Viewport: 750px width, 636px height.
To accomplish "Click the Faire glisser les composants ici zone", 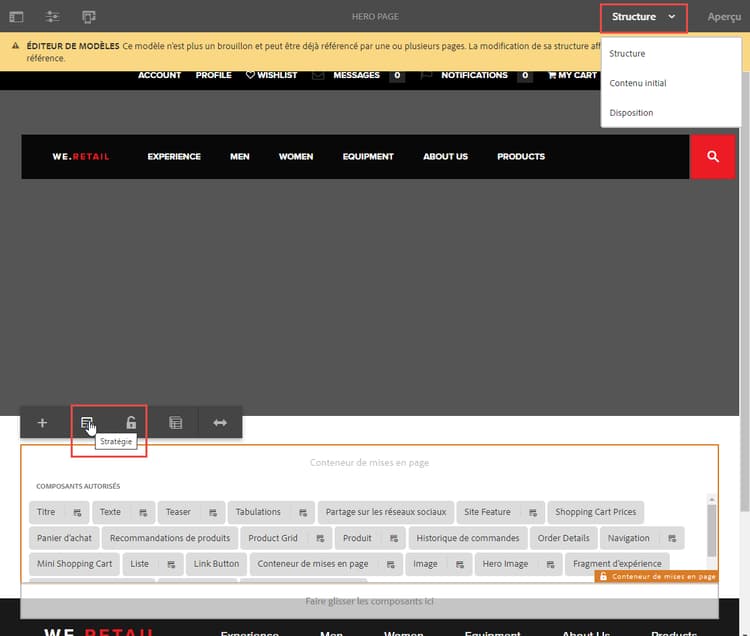I will (x=369, y=601).
